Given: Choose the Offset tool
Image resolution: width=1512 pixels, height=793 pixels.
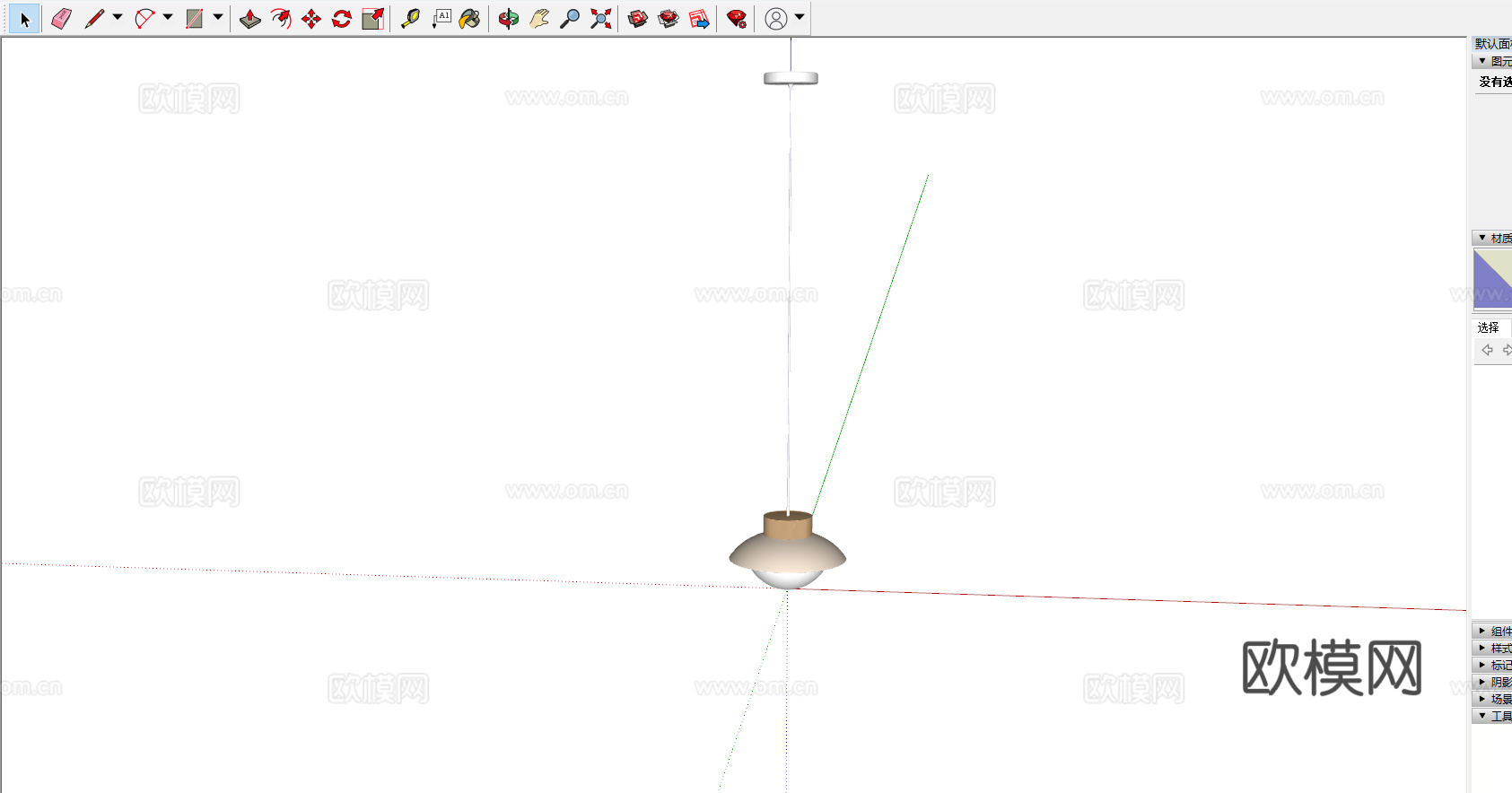Looking at the screenshot, I should coord(281,19).
